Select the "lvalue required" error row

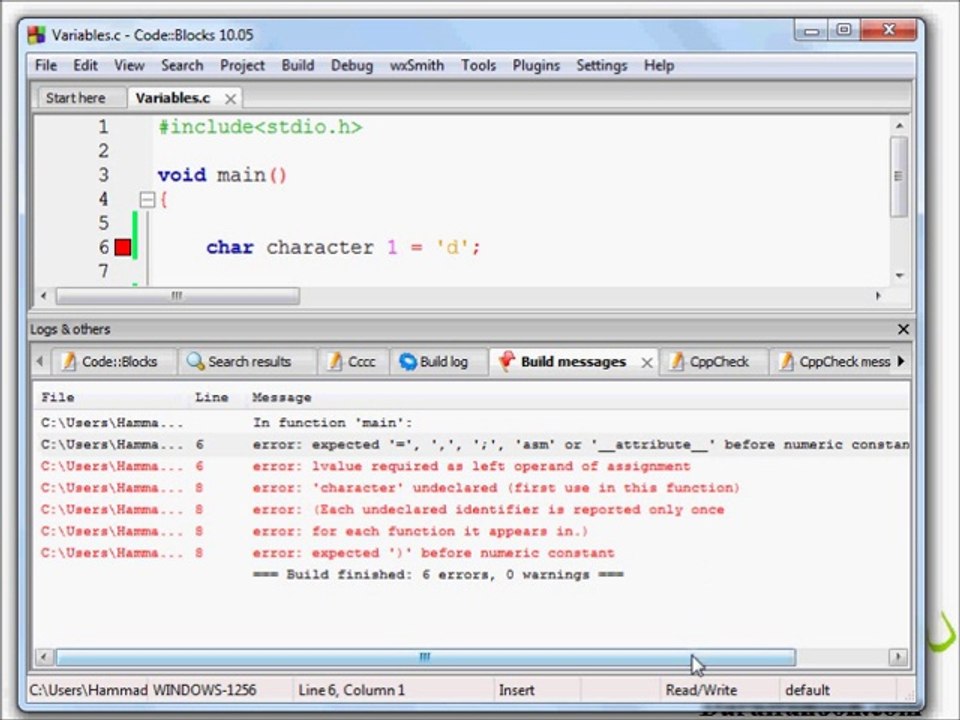473,467
